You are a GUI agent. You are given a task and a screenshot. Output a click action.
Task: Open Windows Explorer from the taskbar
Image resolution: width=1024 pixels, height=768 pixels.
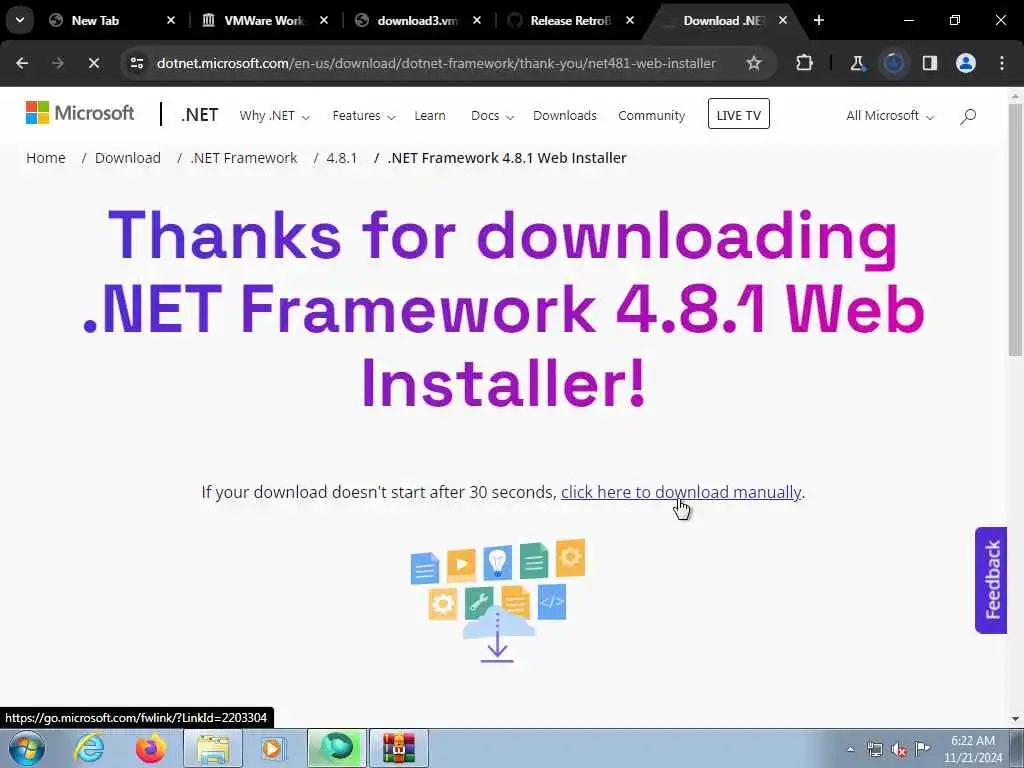pos(213,748)
